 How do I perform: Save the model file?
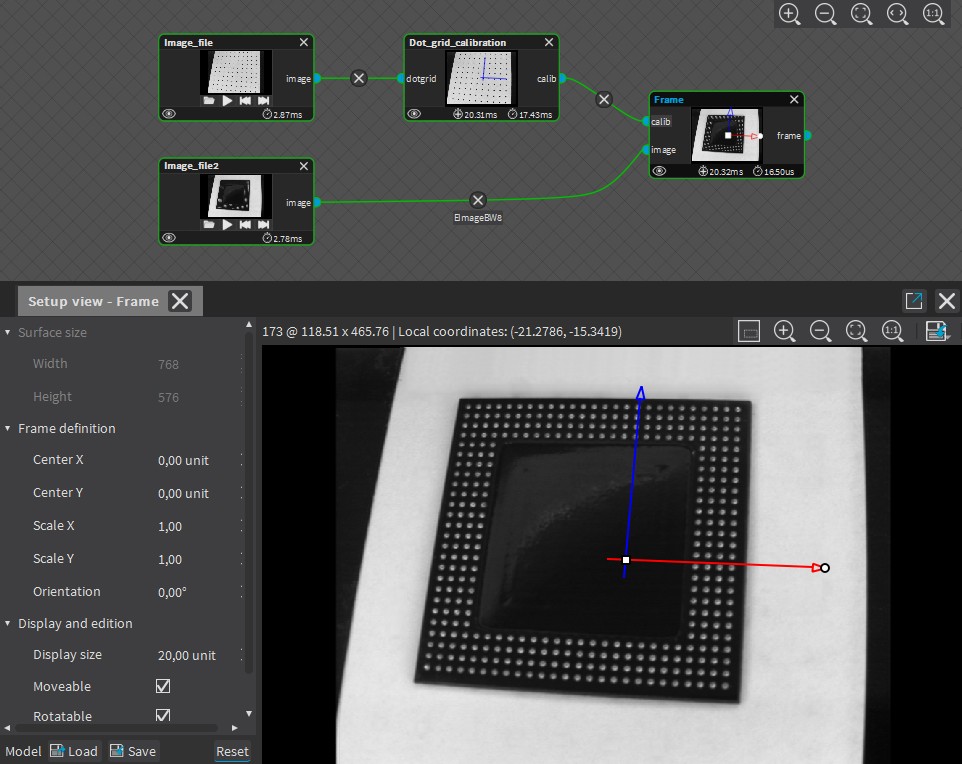click(133, 751)
